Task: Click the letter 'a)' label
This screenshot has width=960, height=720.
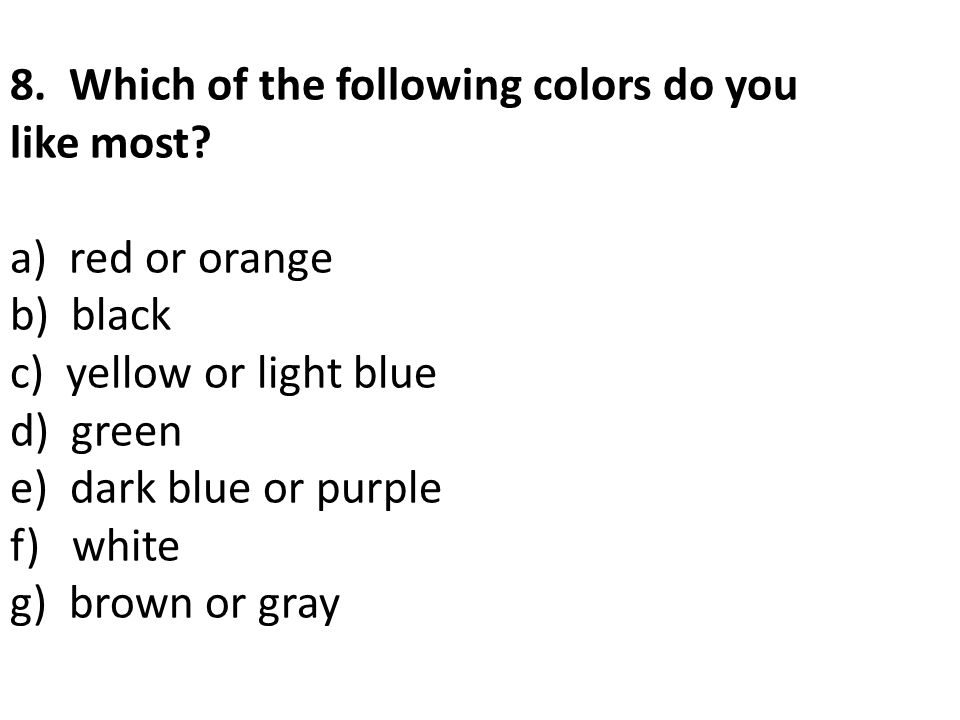Action: tap(28, 260)
